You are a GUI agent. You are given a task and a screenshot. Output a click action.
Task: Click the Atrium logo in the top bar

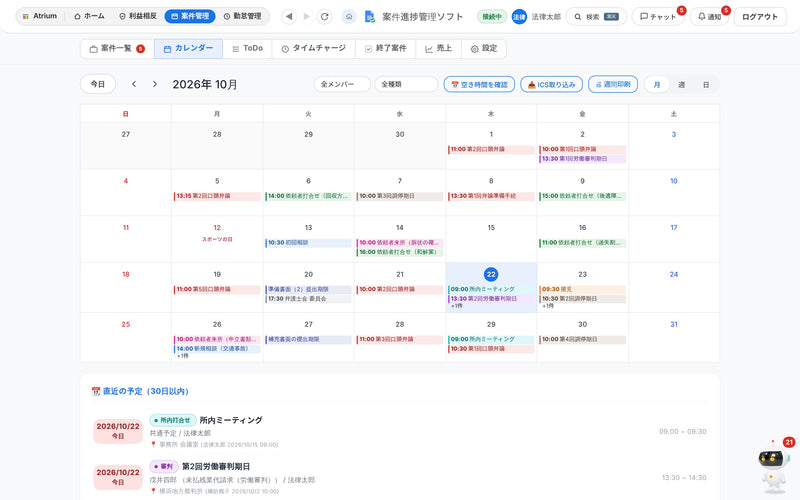tap(39, 16)
